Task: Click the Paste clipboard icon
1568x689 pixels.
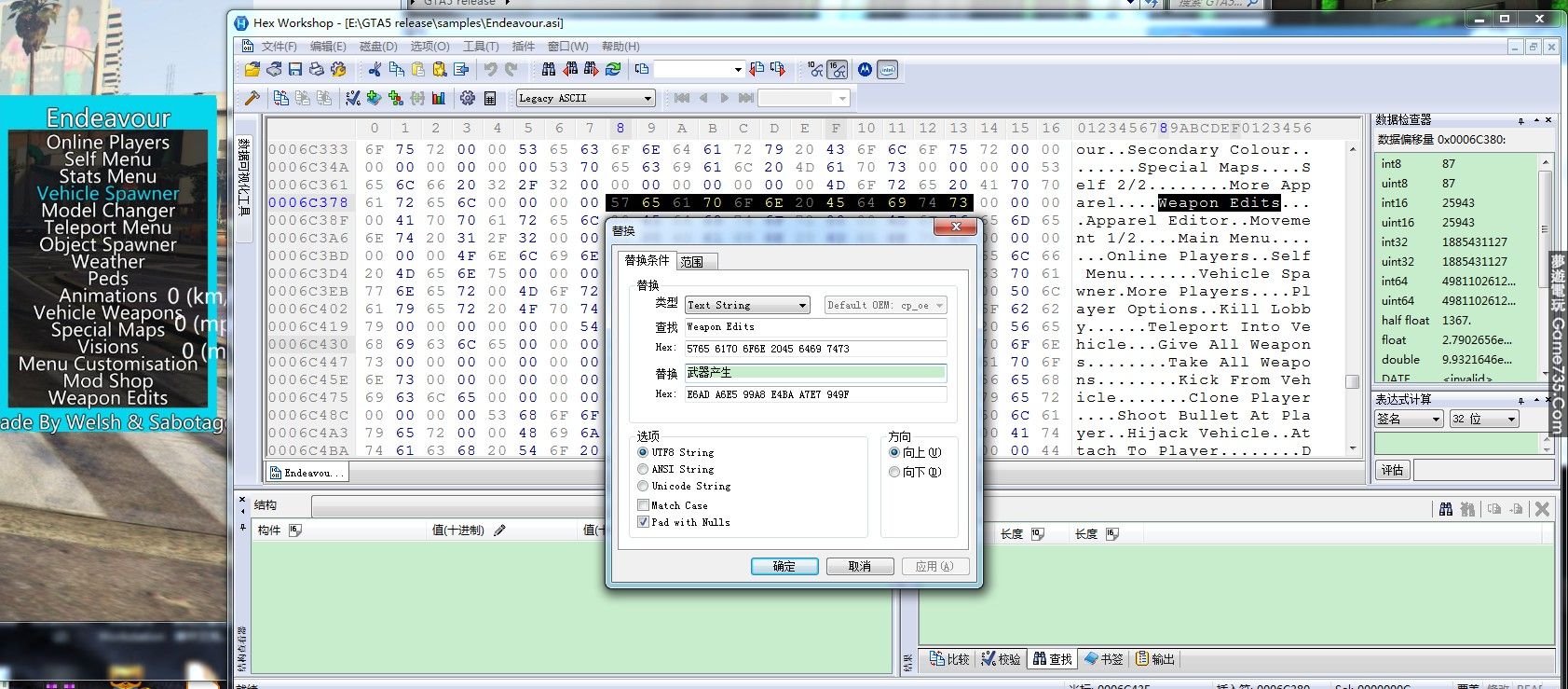Action: click(418, 70)
